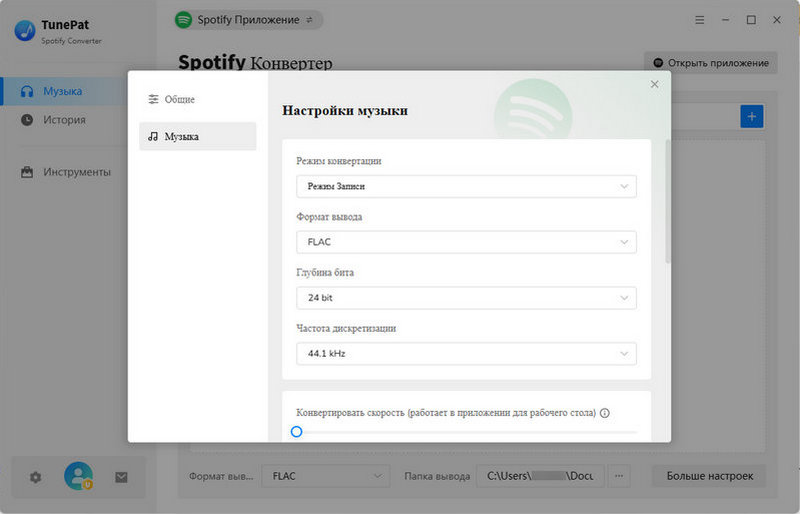Select the Музыка settings tab
Viewport: 800px width, 514px height.
[197, 136]
